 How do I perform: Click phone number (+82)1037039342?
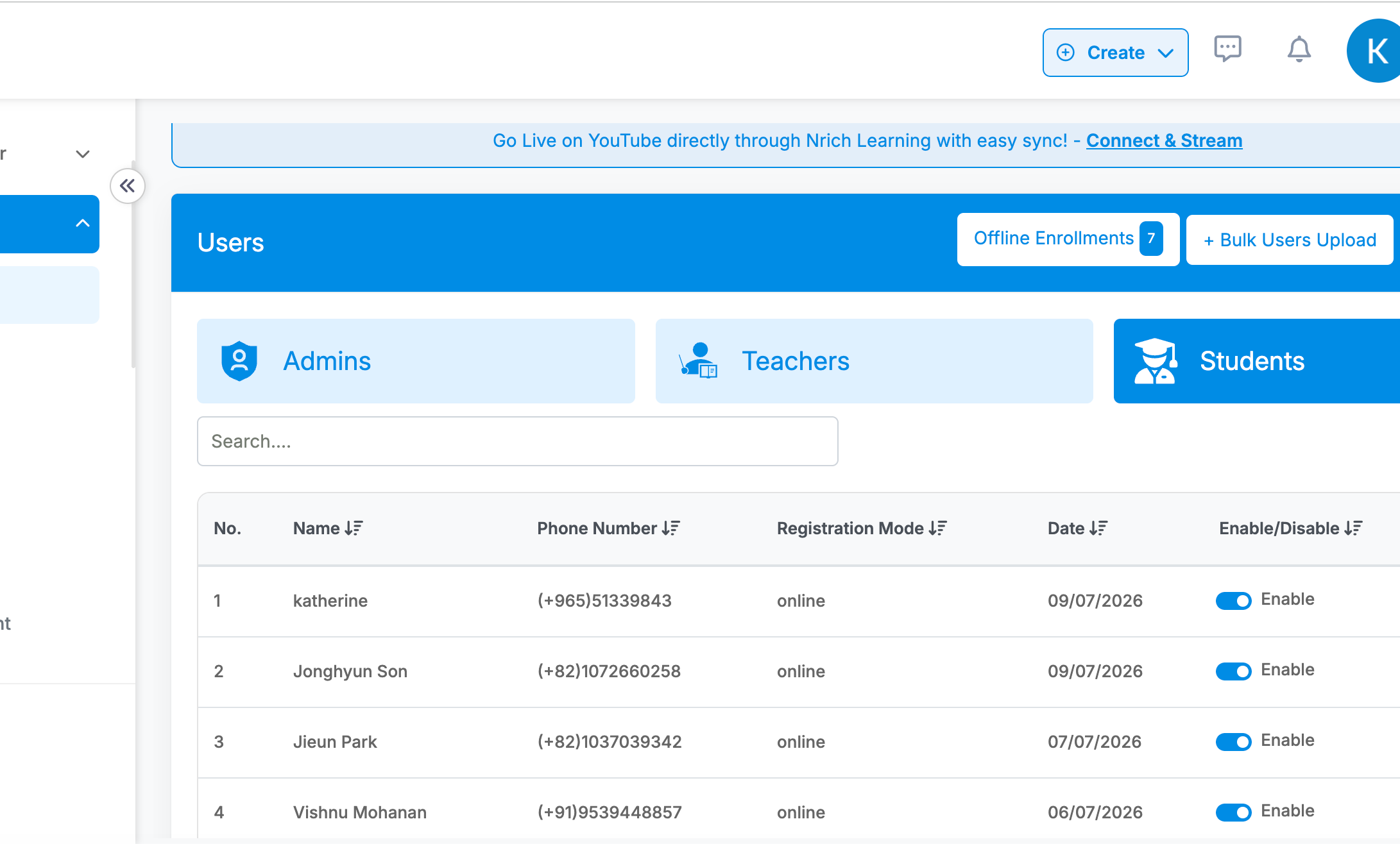tap(610, 742)
